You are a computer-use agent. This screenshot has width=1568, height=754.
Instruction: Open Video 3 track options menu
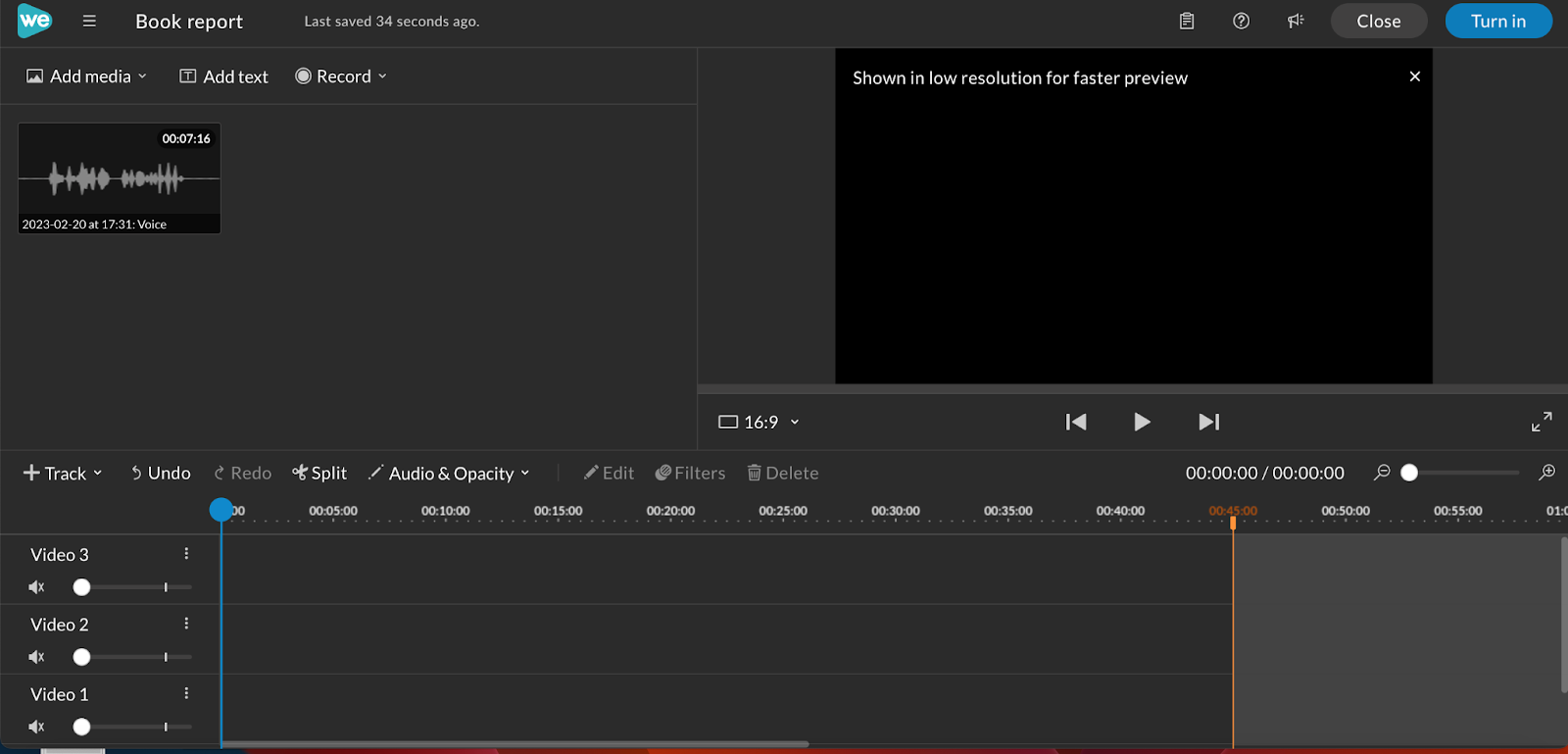(186, 554)
